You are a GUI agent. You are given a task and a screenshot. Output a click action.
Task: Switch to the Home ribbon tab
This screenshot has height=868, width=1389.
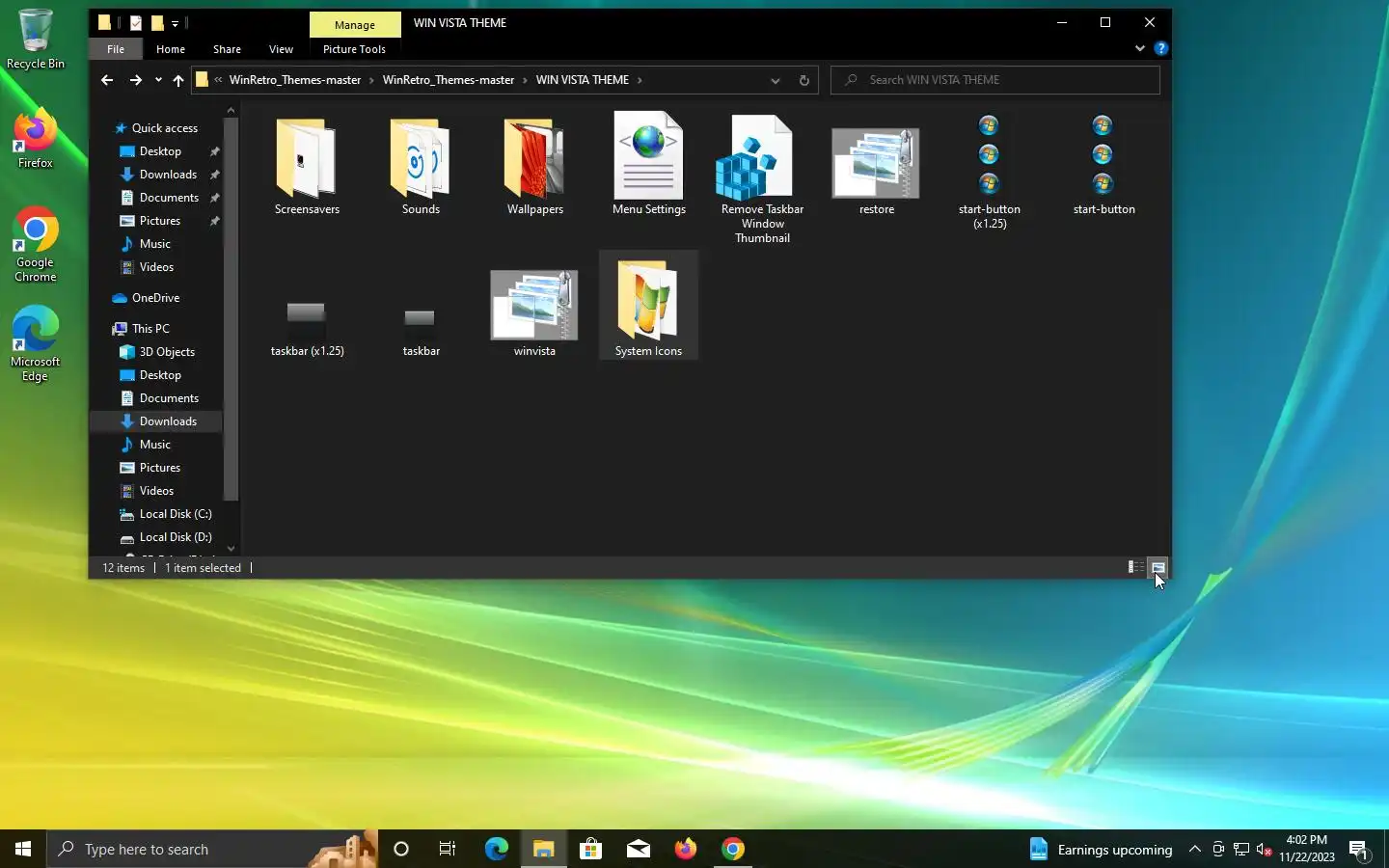[171, 49]
